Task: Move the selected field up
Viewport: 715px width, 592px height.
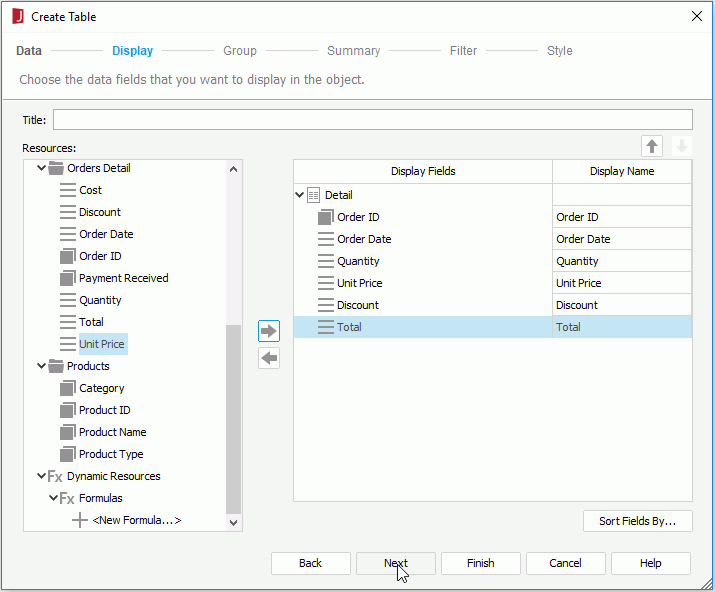Action: 652,146
